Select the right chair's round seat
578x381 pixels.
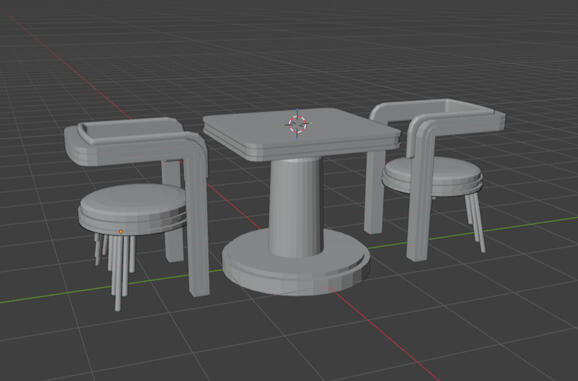tap(432, 176)
